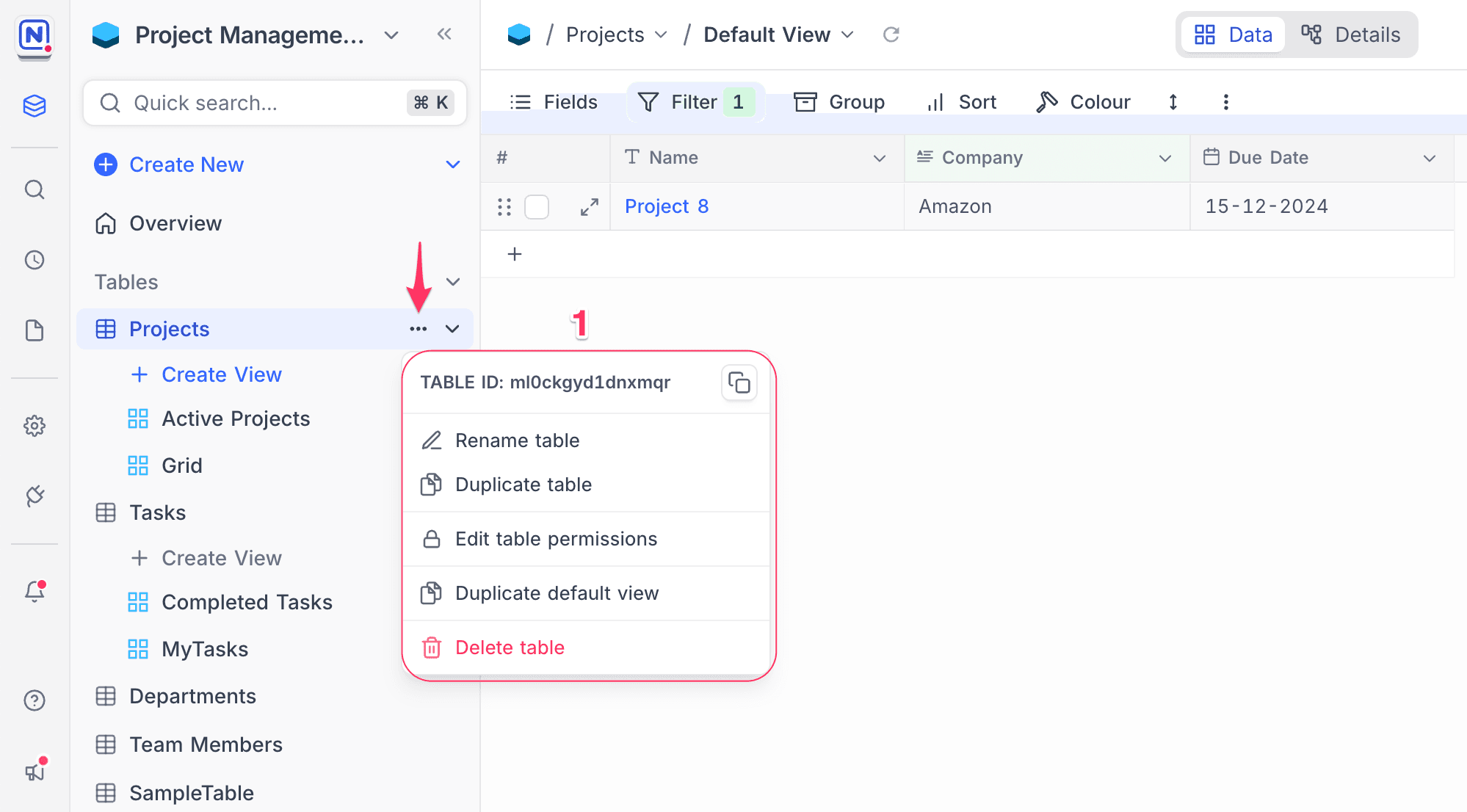Click Create View under Projects
This screenshot has width=1467, height=812.
221,374
